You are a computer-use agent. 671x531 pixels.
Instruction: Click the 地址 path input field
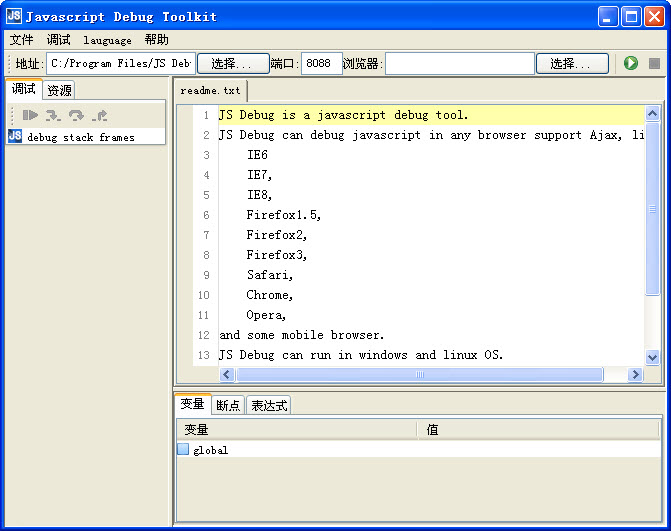(x=121, y=63)
